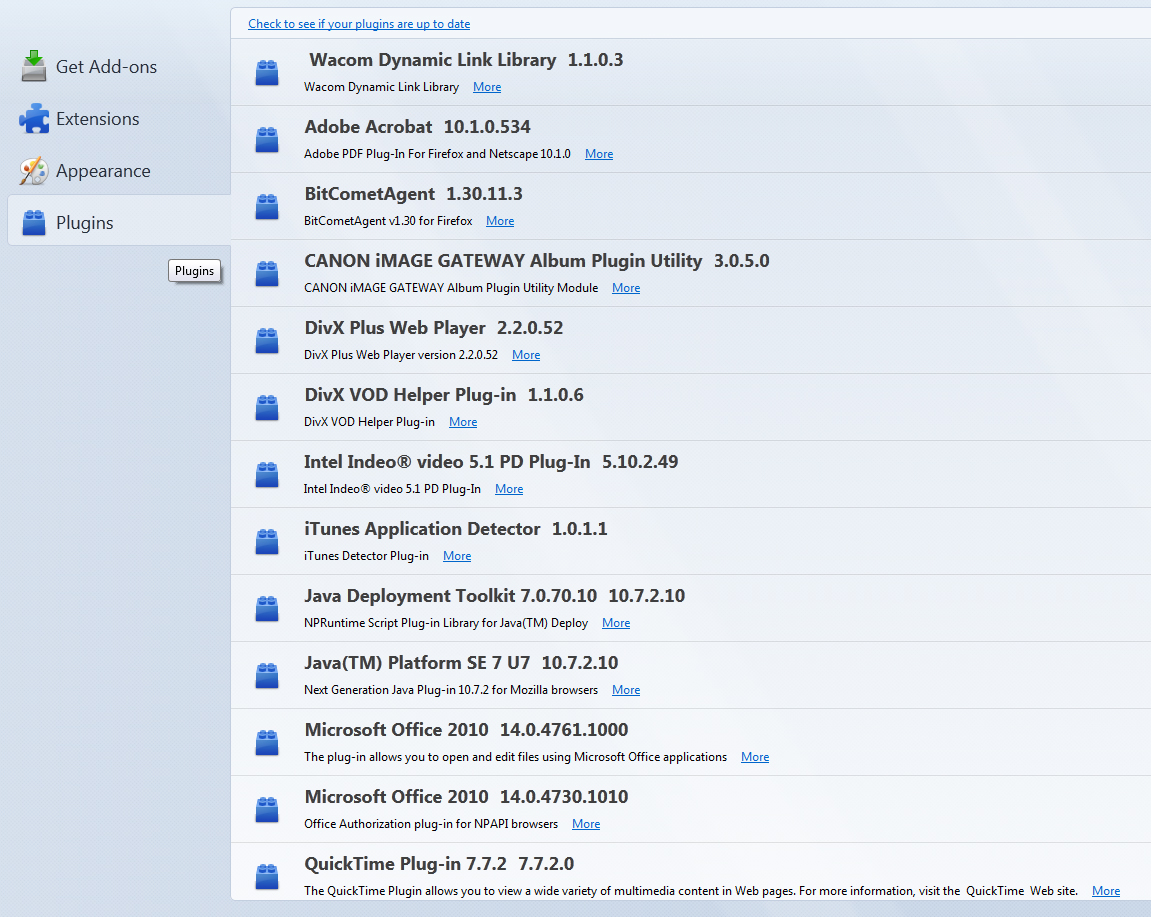
Task: Open More link for Wacom Dynamic Link Library
Action: (487, 87)
